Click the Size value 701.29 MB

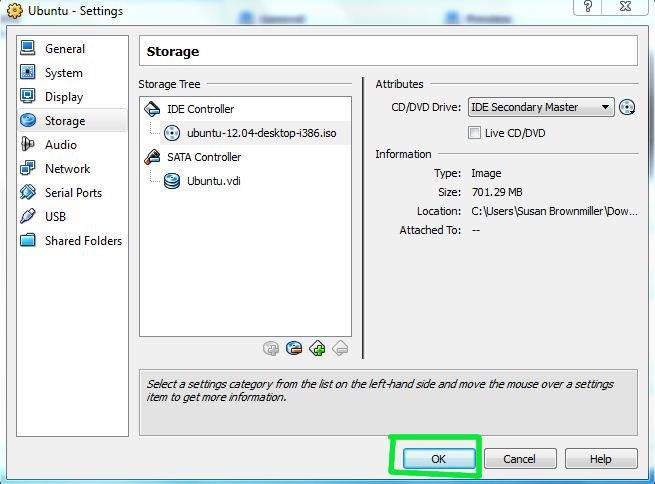coord(497,193)
